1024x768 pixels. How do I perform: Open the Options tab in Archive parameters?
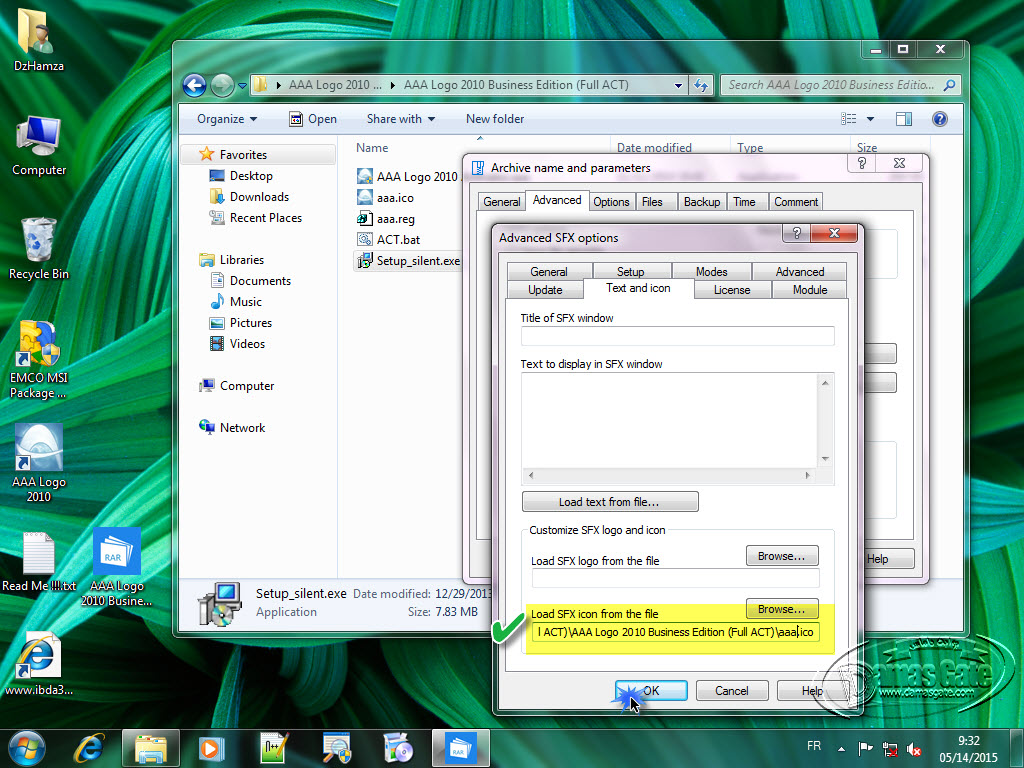point(611,202)
